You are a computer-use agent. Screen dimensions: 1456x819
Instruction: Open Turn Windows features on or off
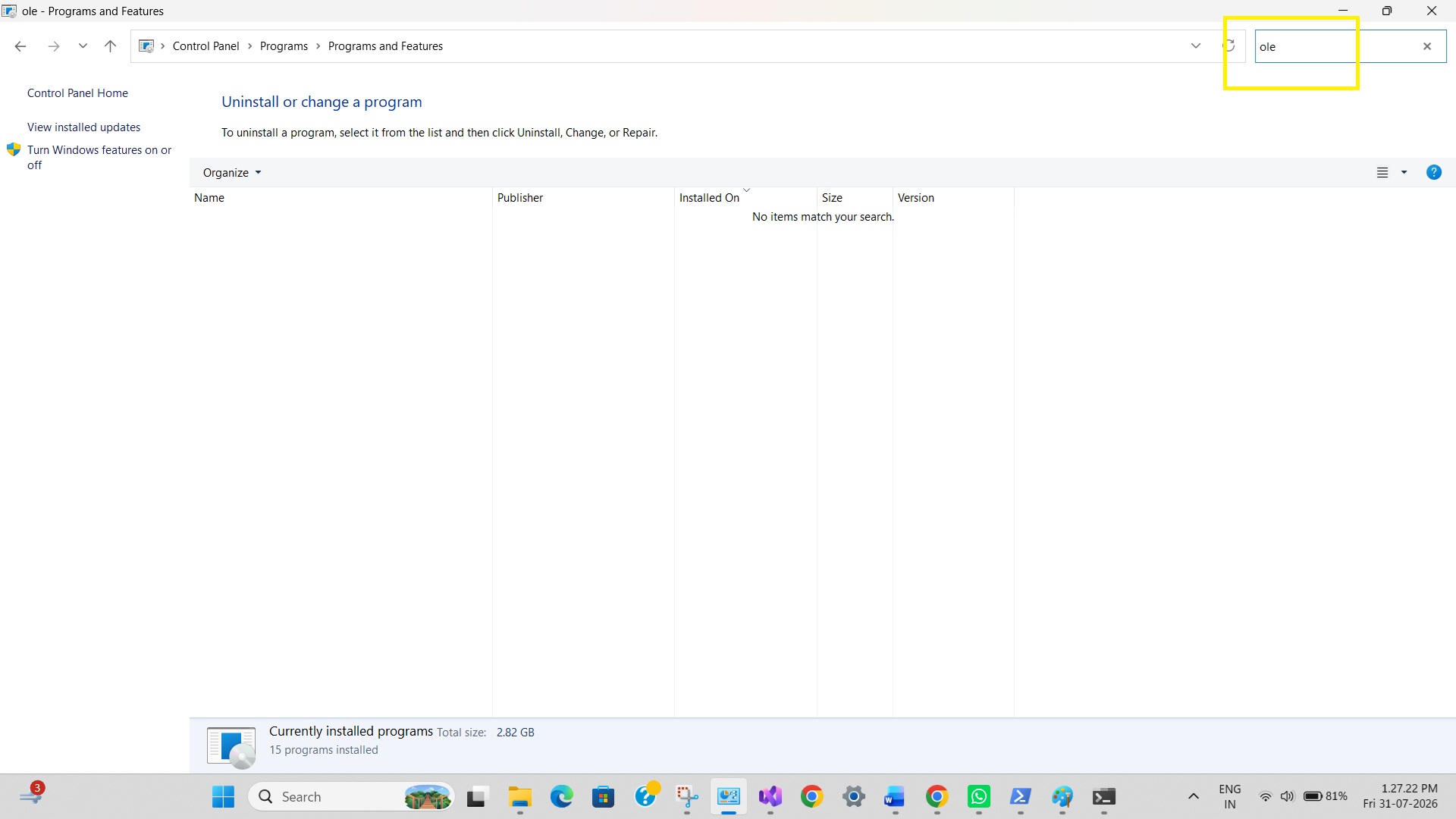click(x=99, y=157)
